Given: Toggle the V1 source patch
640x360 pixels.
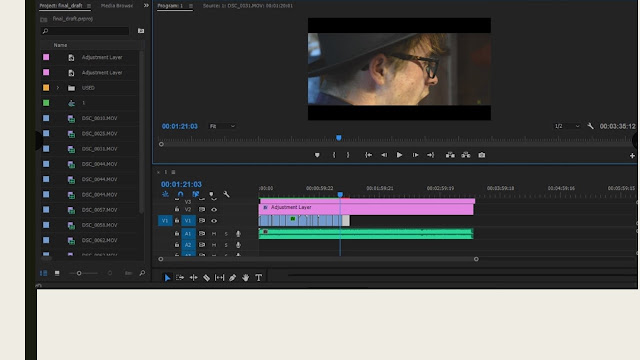Looking at the screenshot, I should 165,221.
